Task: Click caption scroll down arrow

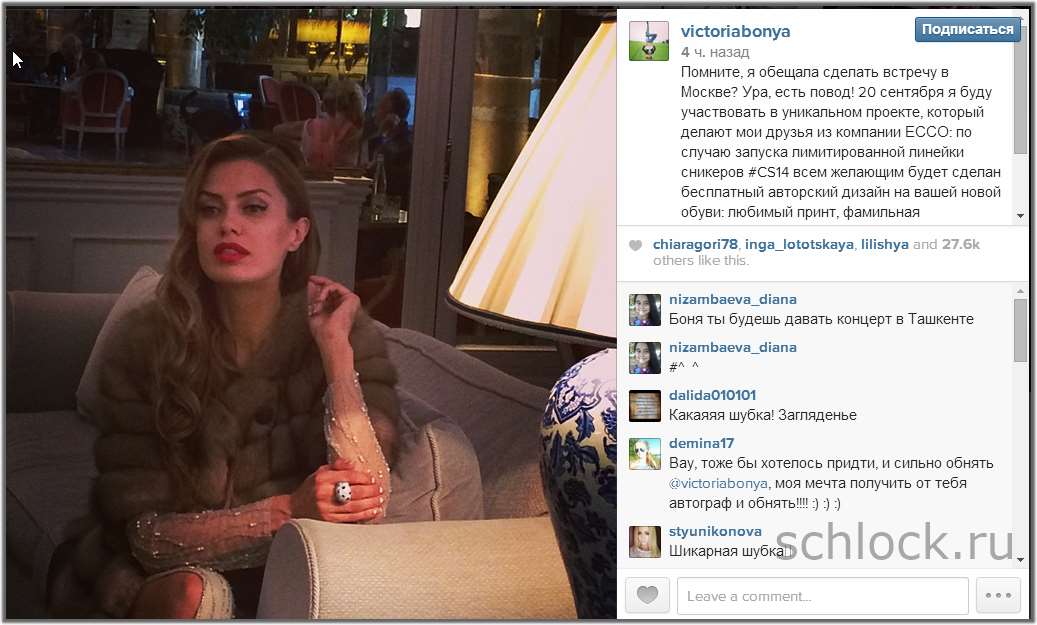Action: pos(1020,216)
